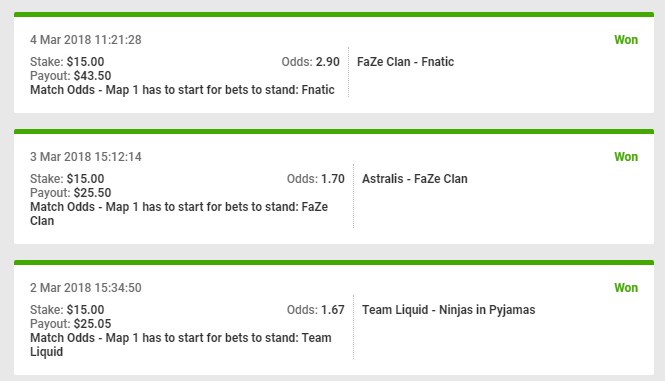Click the odds value 2.90
Image resolution: width=665 pixels, height=381 pixels.
(x=328, y=62)
